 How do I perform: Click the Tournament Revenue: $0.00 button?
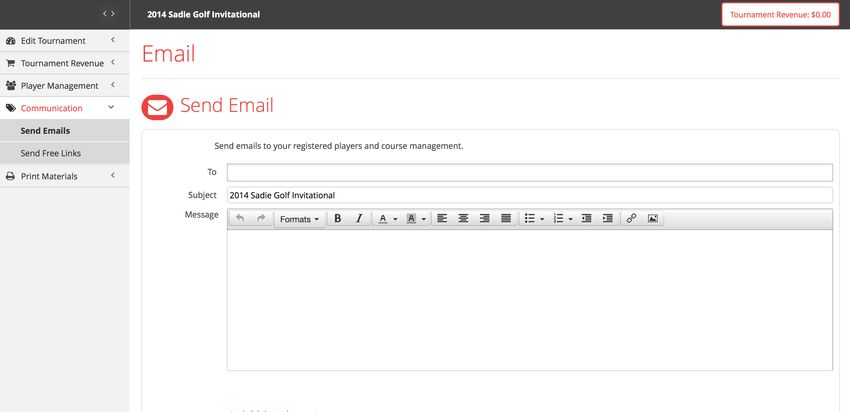point(780,15)
